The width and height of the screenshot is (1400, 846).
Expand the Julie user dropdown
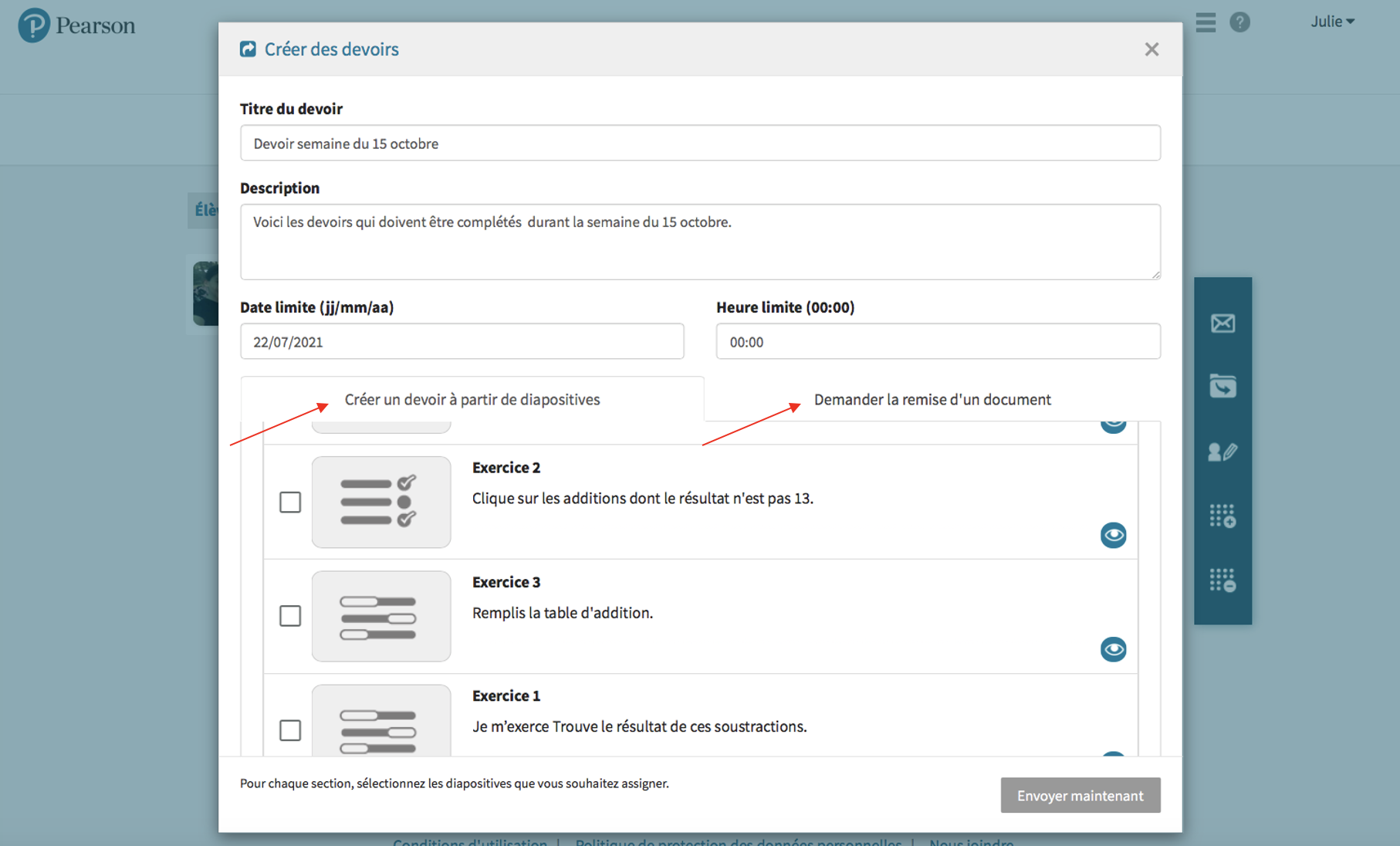click(x=1332, y=22)
